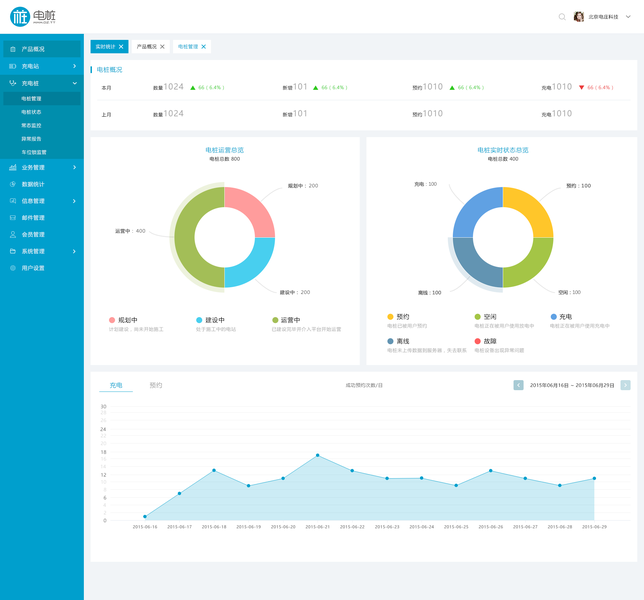644x600 pixels.
Task: Click the 产品概况 sidebar icon
Action: coord(13,49)
